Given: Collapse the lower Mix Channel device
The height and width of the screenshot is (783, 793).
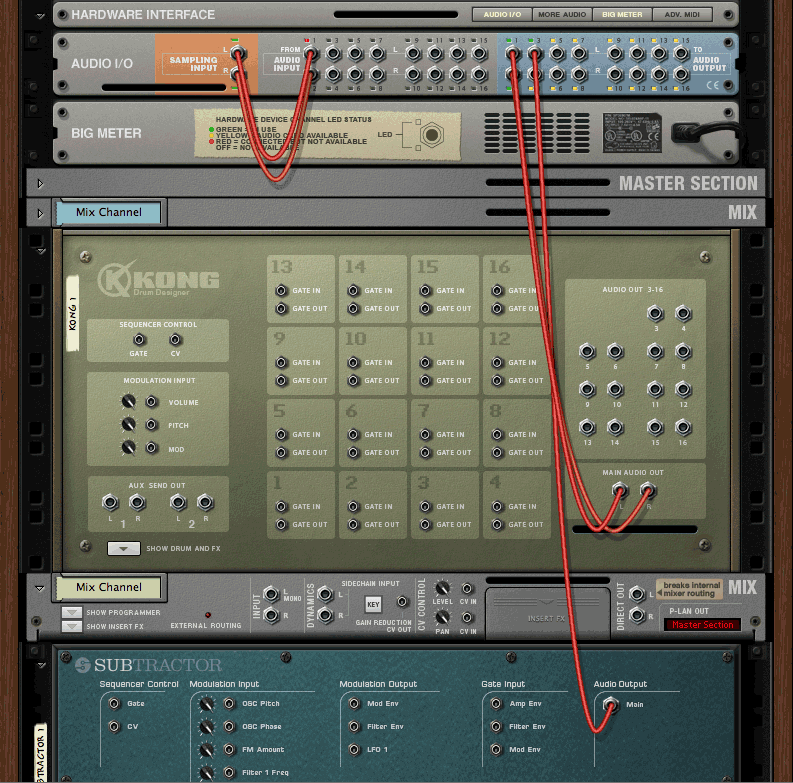Looking at the screenshot, I should pos(39,588).
